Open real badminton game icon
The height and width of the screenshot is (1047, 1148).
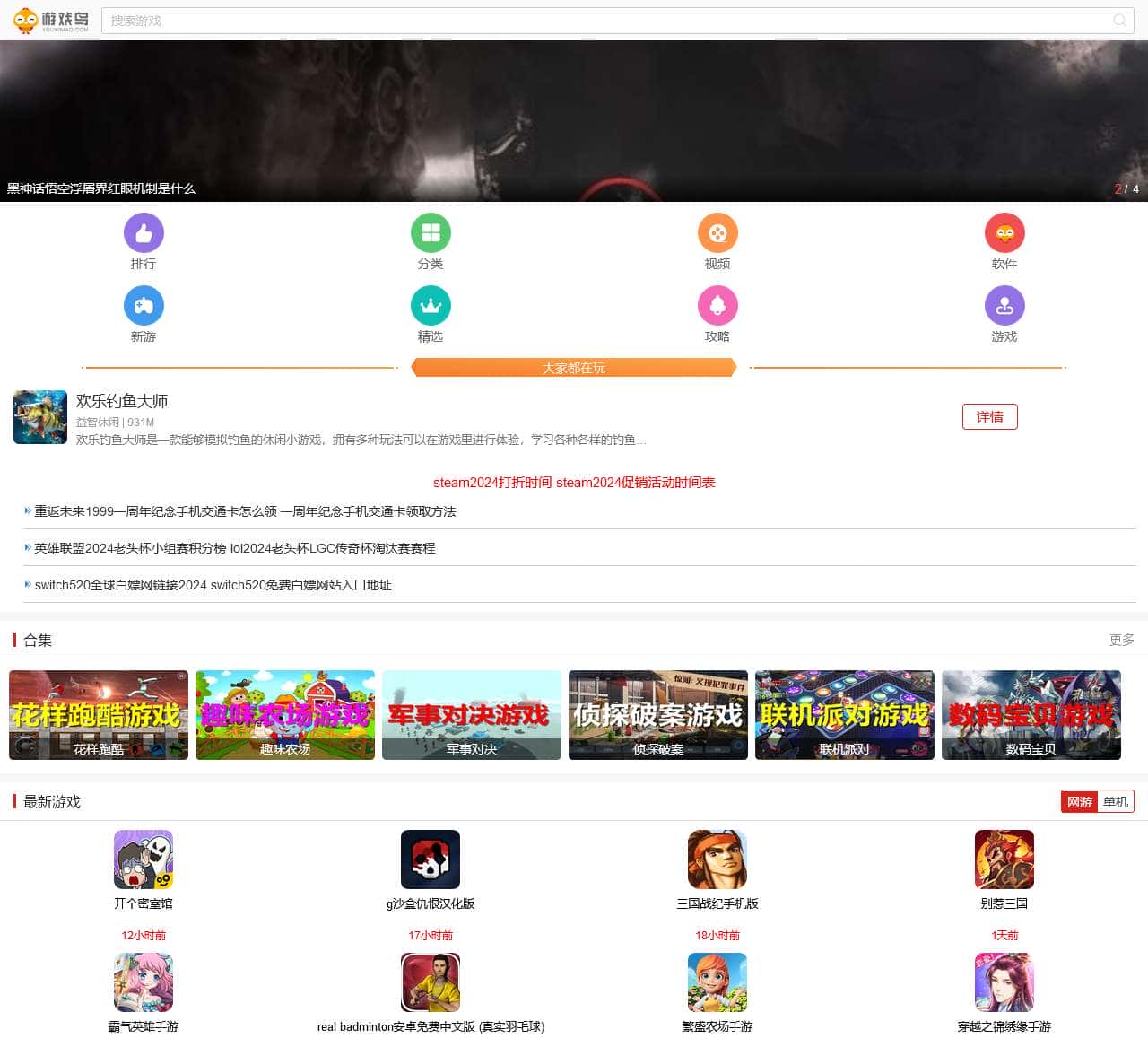coord(430,982)
